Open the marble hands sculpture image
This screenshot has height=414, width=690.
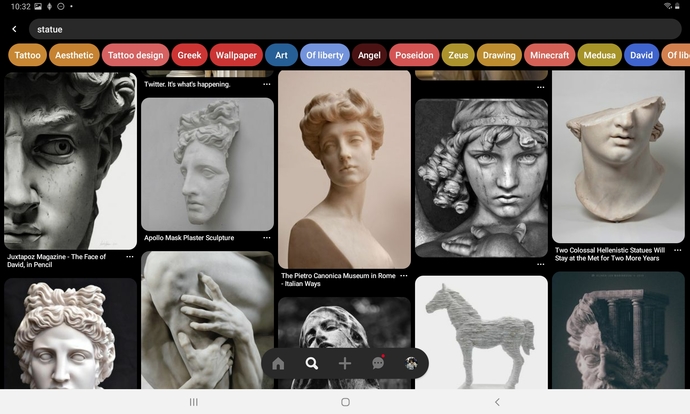(207, 320)
